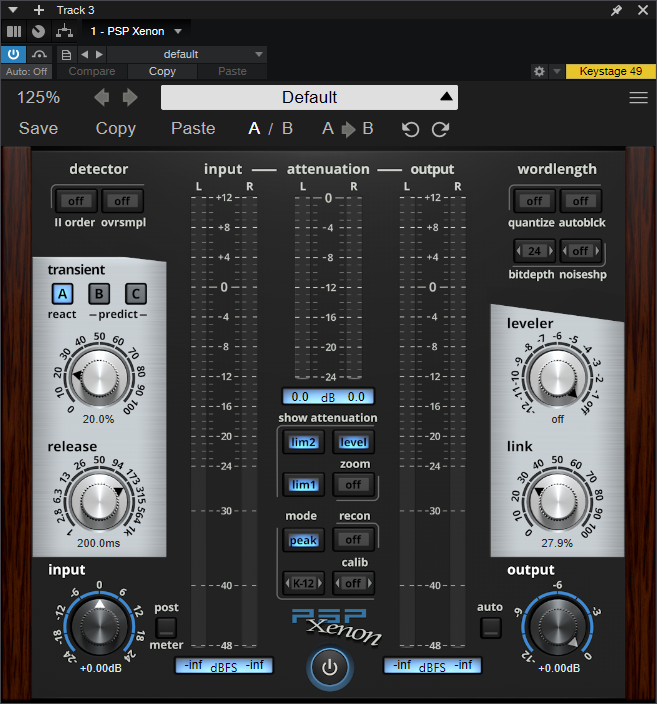Click host Copy button beside Compare

(162, 71)
